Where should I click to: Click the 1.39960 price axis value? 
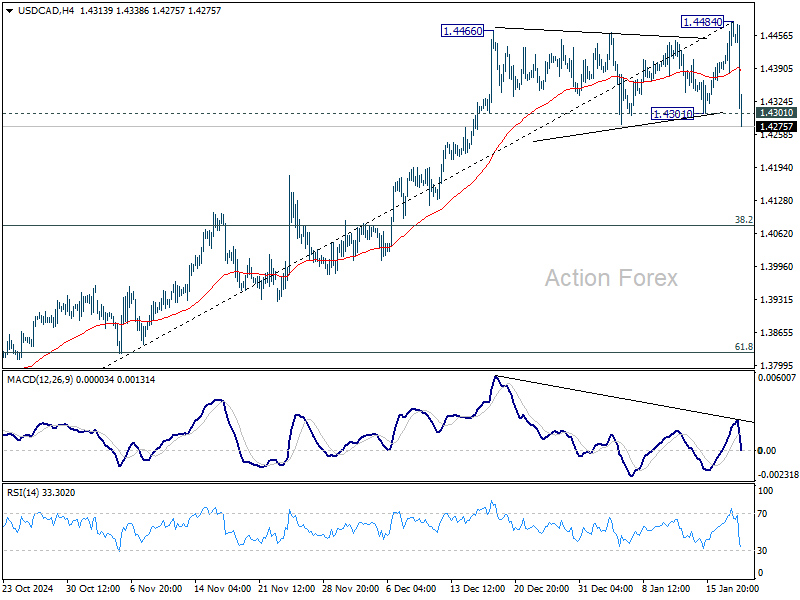point(777,267)
